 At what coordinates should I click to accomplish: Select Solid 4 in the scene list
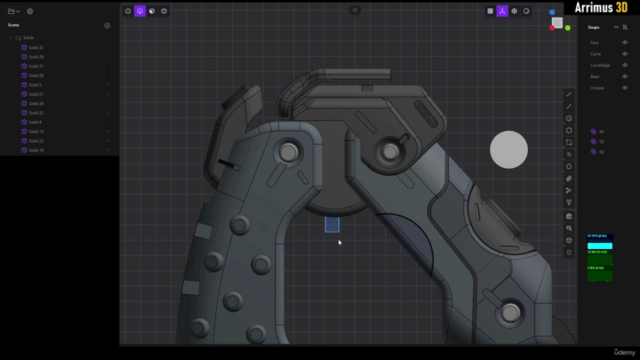(35, 122)
